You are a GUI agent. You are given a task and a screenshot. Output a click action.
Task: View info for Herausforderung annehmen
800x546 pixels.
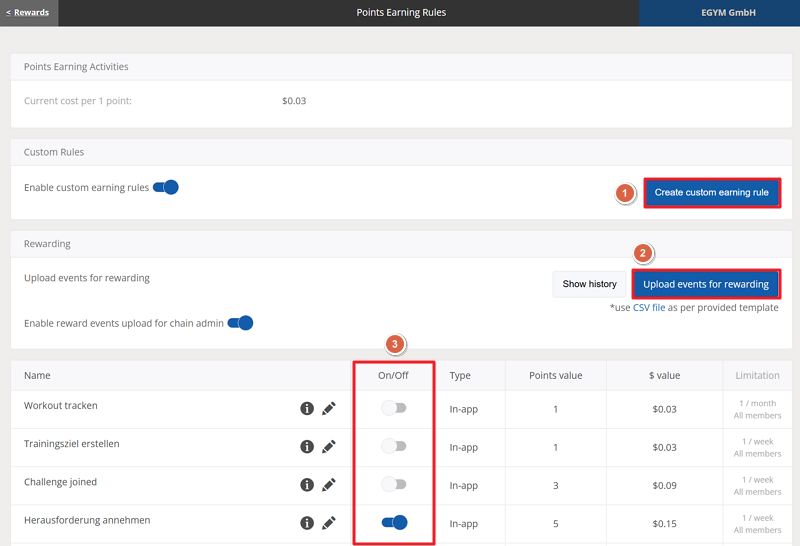(307, 522)
